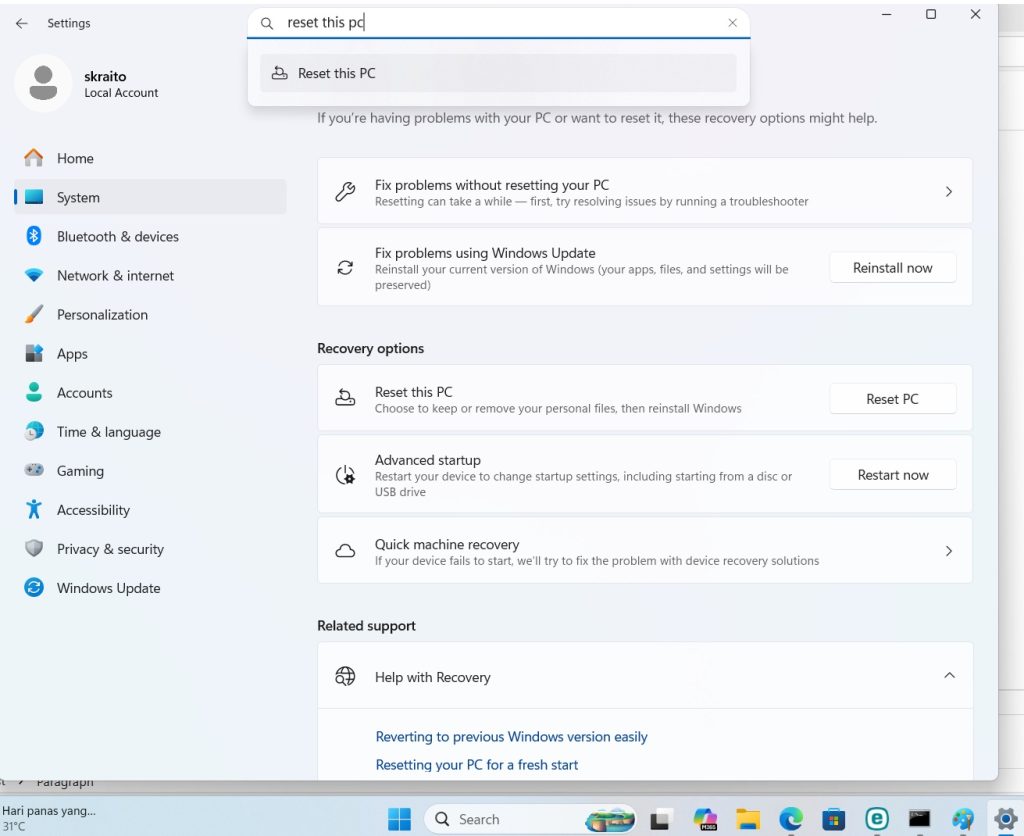Click the globe icon beside Help with Recovery

point(345,676)
